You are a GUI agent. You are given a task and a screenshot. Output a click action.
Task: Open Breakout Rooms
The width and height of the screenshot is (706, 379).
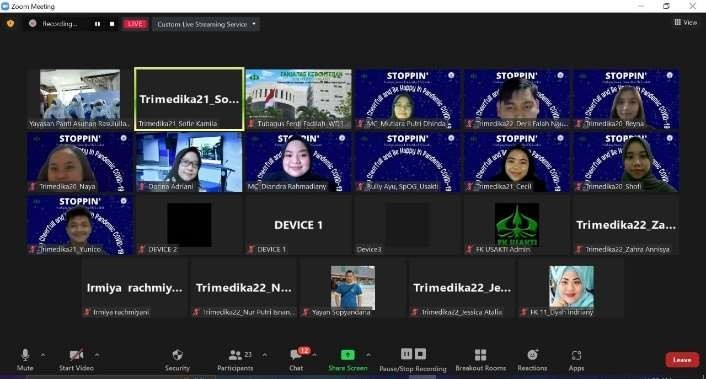coord(480,360)
